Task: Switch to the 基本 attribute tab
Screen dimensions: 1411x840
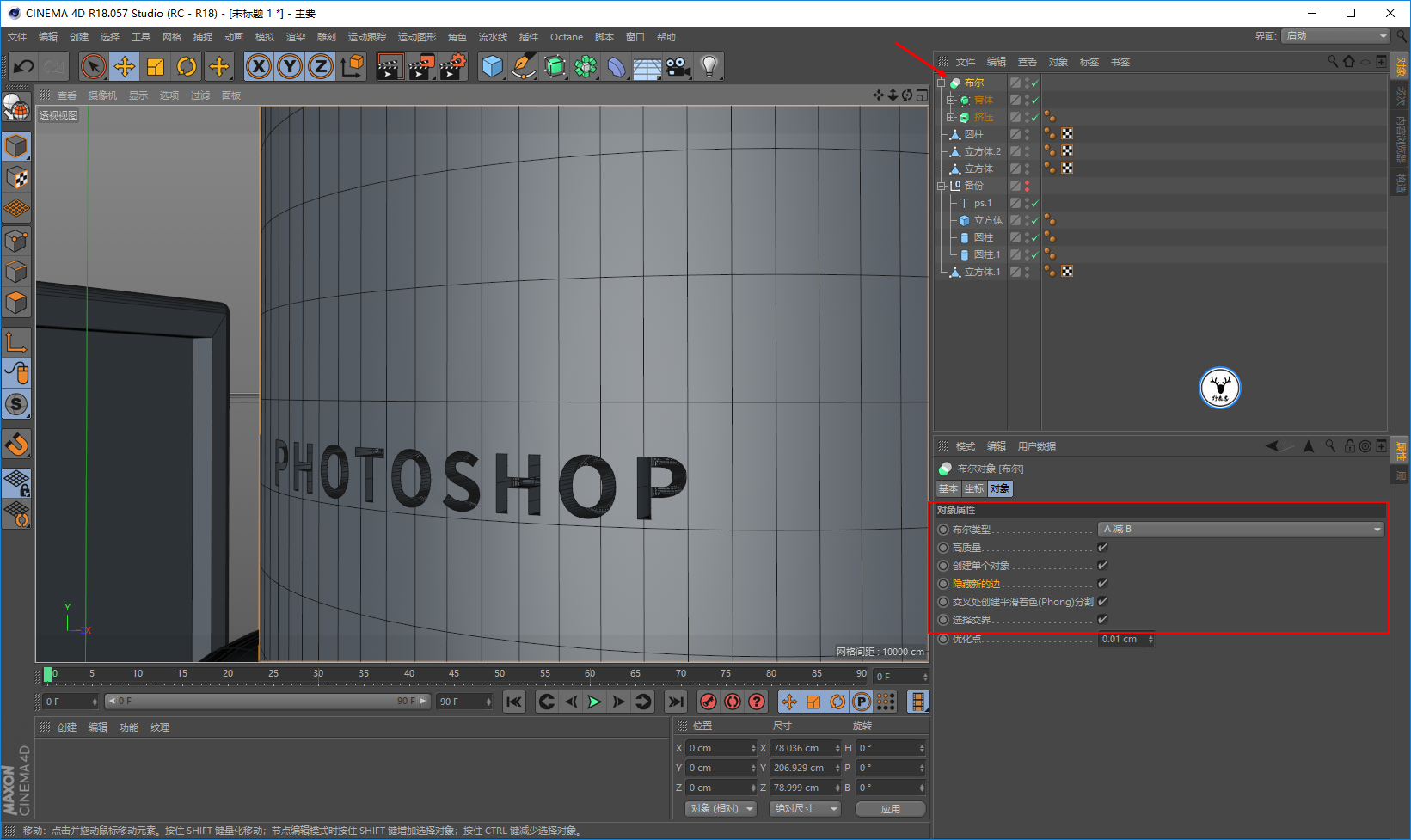Action: coord(948,488)
